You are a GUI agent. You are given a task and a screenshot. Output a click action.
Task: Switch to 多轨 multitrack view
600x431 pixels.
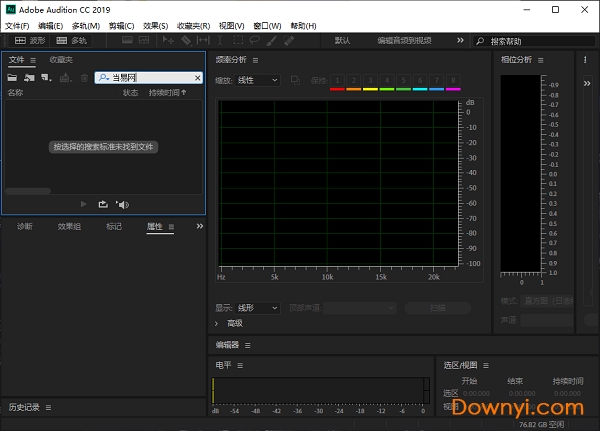[70, 41]
